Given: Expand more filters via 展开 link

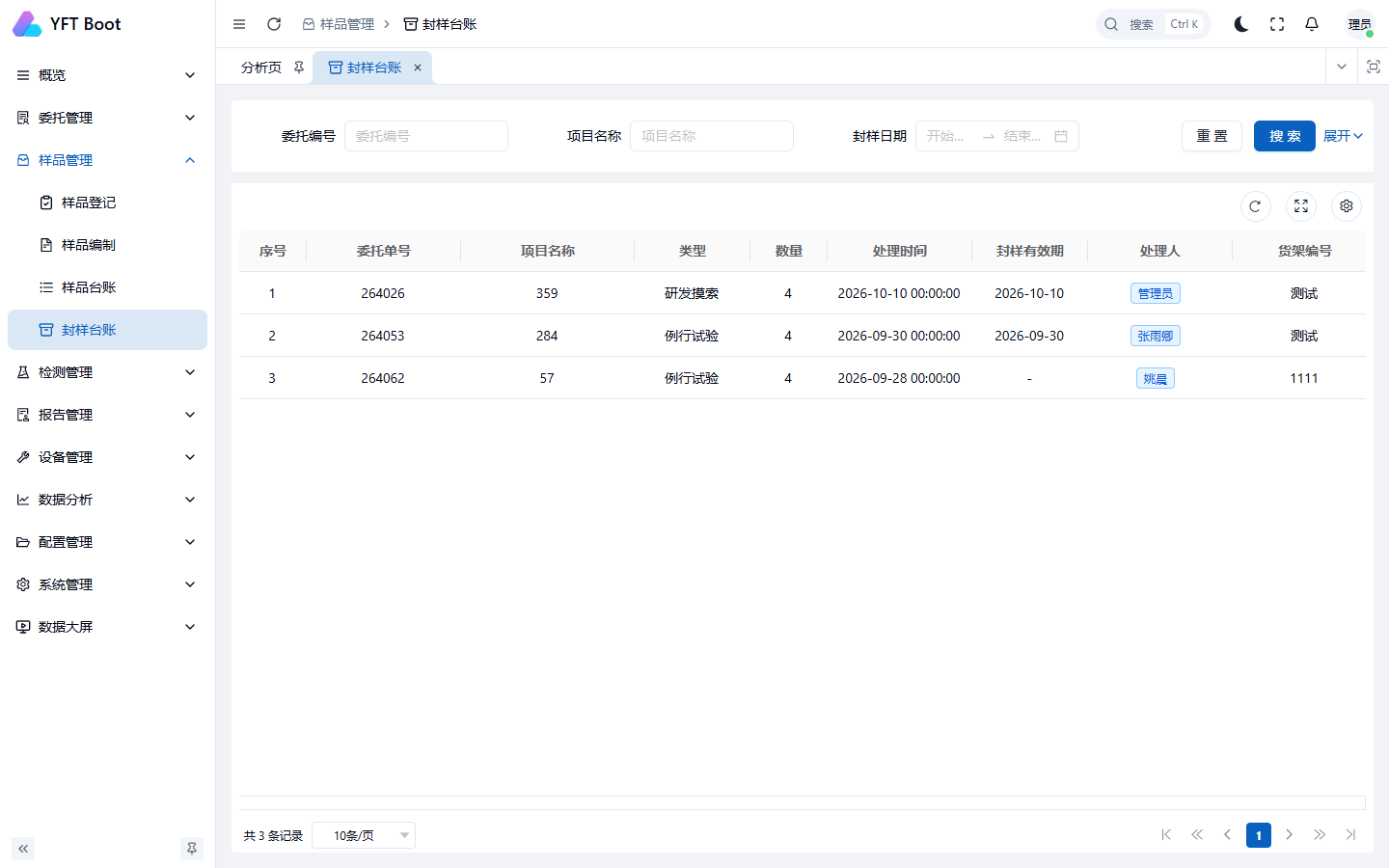Looking at the screenshot, I should pos(1343,136).
